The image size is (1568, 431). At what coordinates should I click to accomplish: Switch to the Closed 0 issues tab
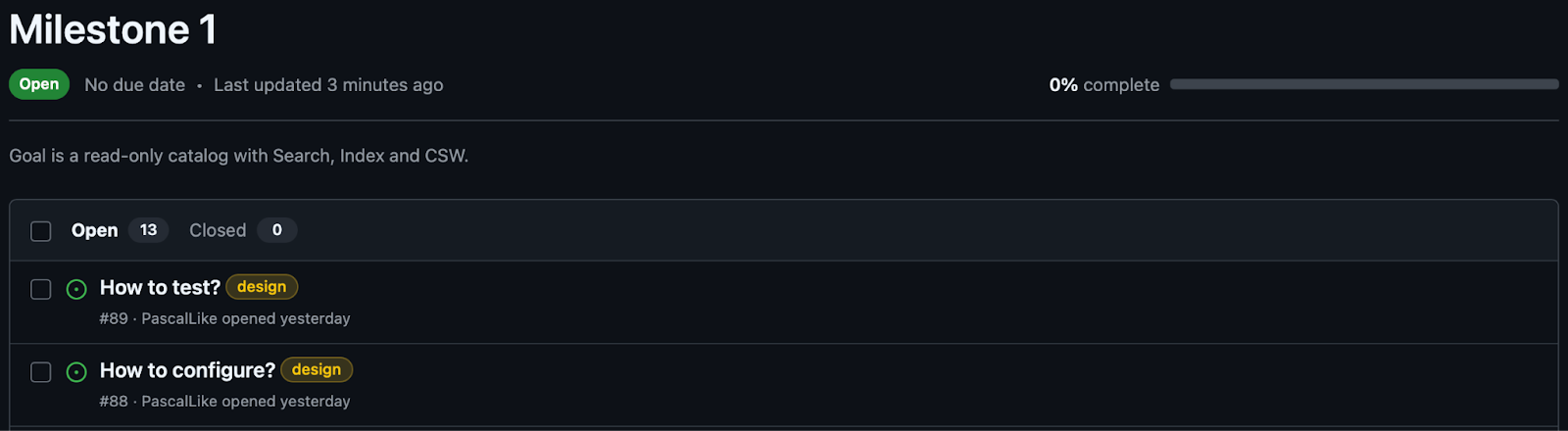(x=243, y=230)
